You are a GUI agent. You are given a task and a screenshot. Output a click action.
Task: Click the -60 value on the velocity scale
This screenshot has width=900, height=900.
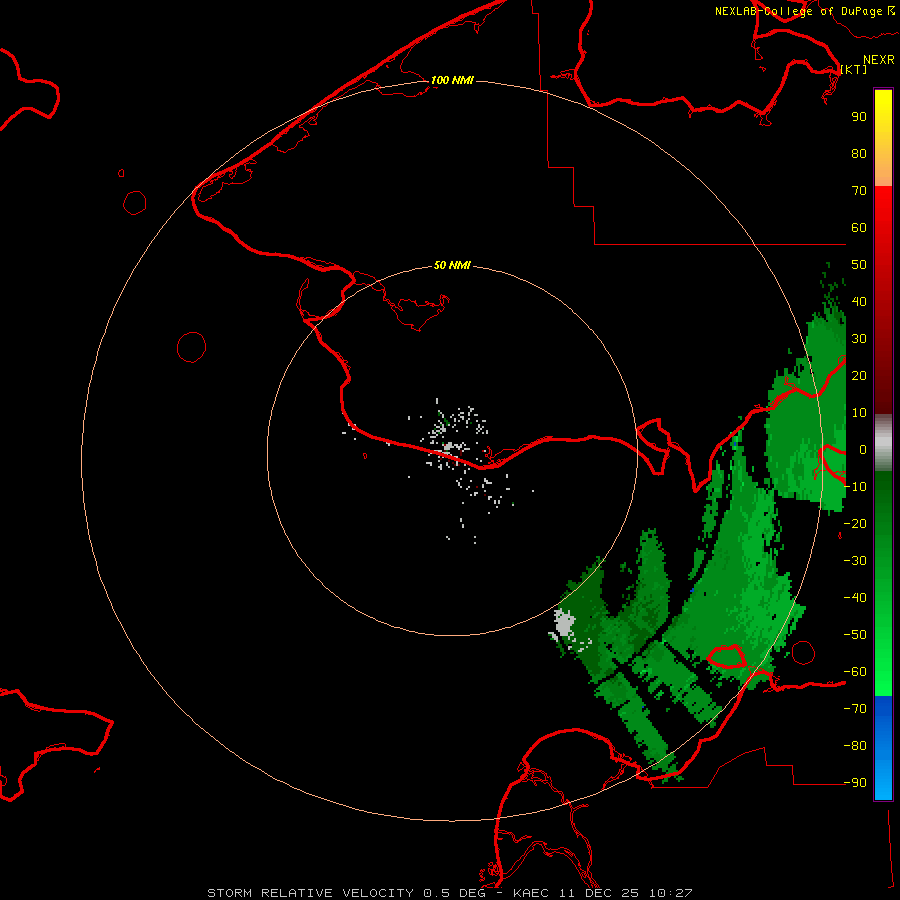click(x=855, y=672)
